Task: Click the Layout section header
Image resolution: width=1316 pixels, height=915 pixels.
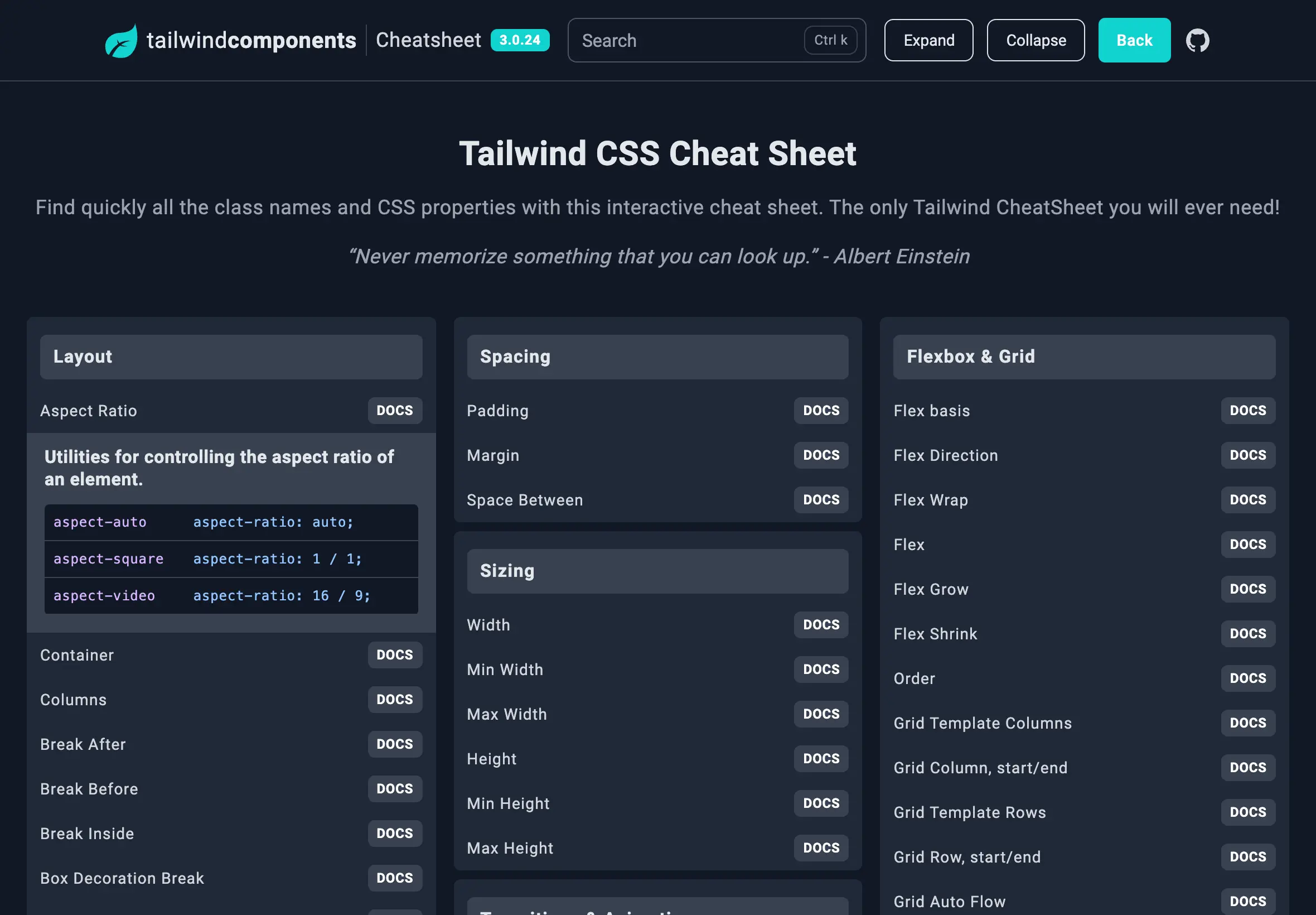Action: [231, 357]
